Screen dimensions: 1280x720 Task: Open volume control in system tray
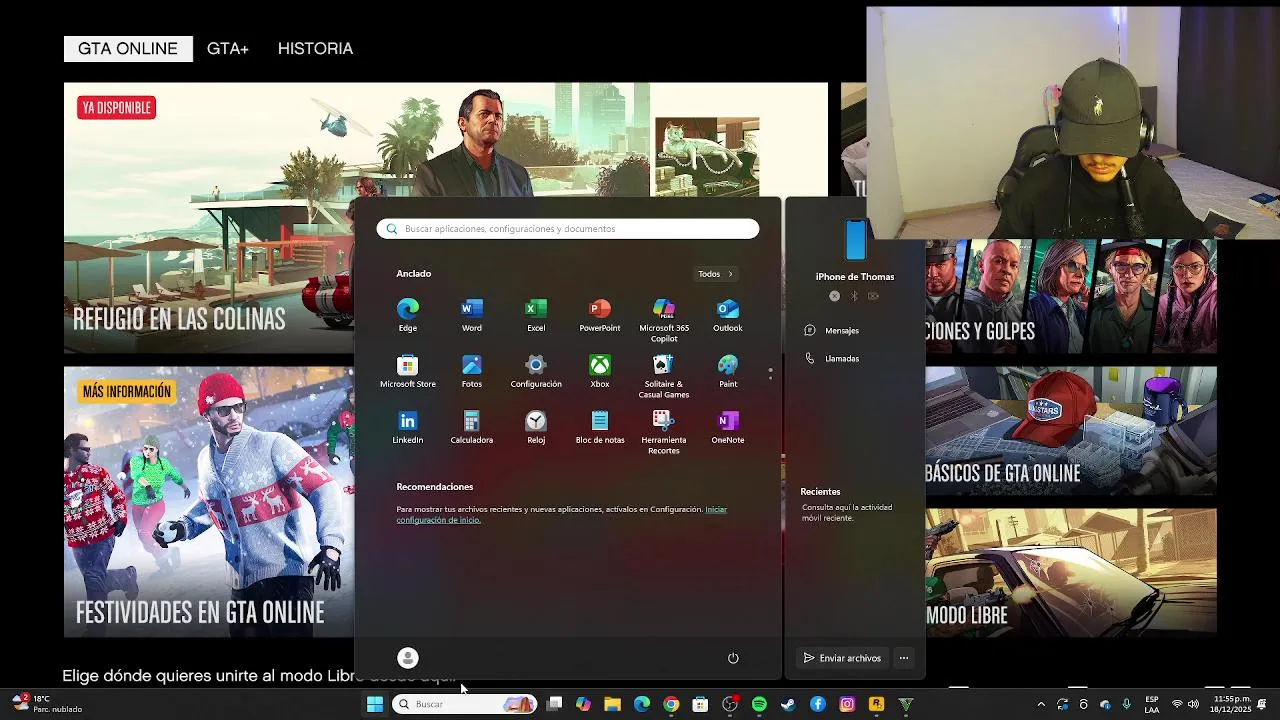[1193, 704]
